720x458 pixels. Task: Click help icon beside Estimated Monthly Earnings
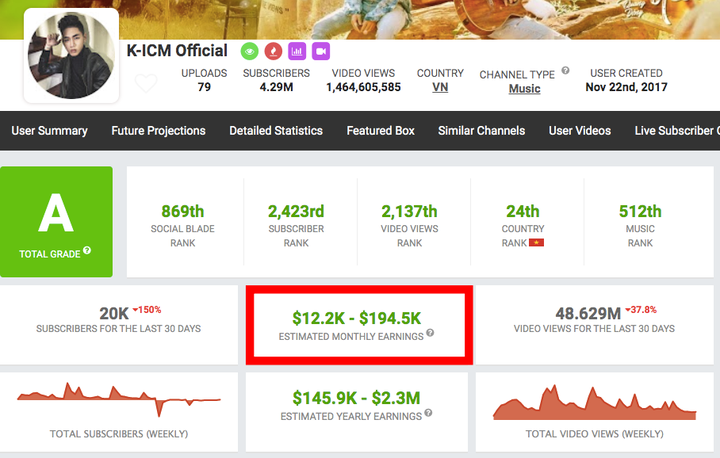point(430,334)
